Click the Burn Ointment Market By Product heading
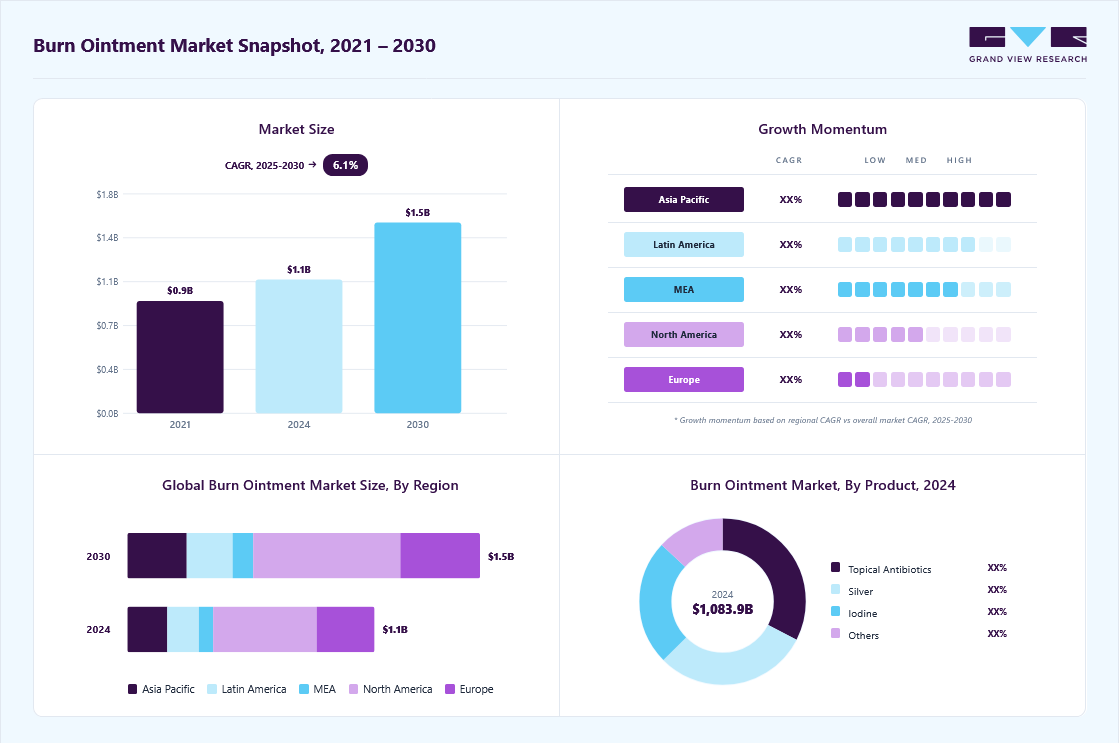1120x743 pixels. (822, 485)
